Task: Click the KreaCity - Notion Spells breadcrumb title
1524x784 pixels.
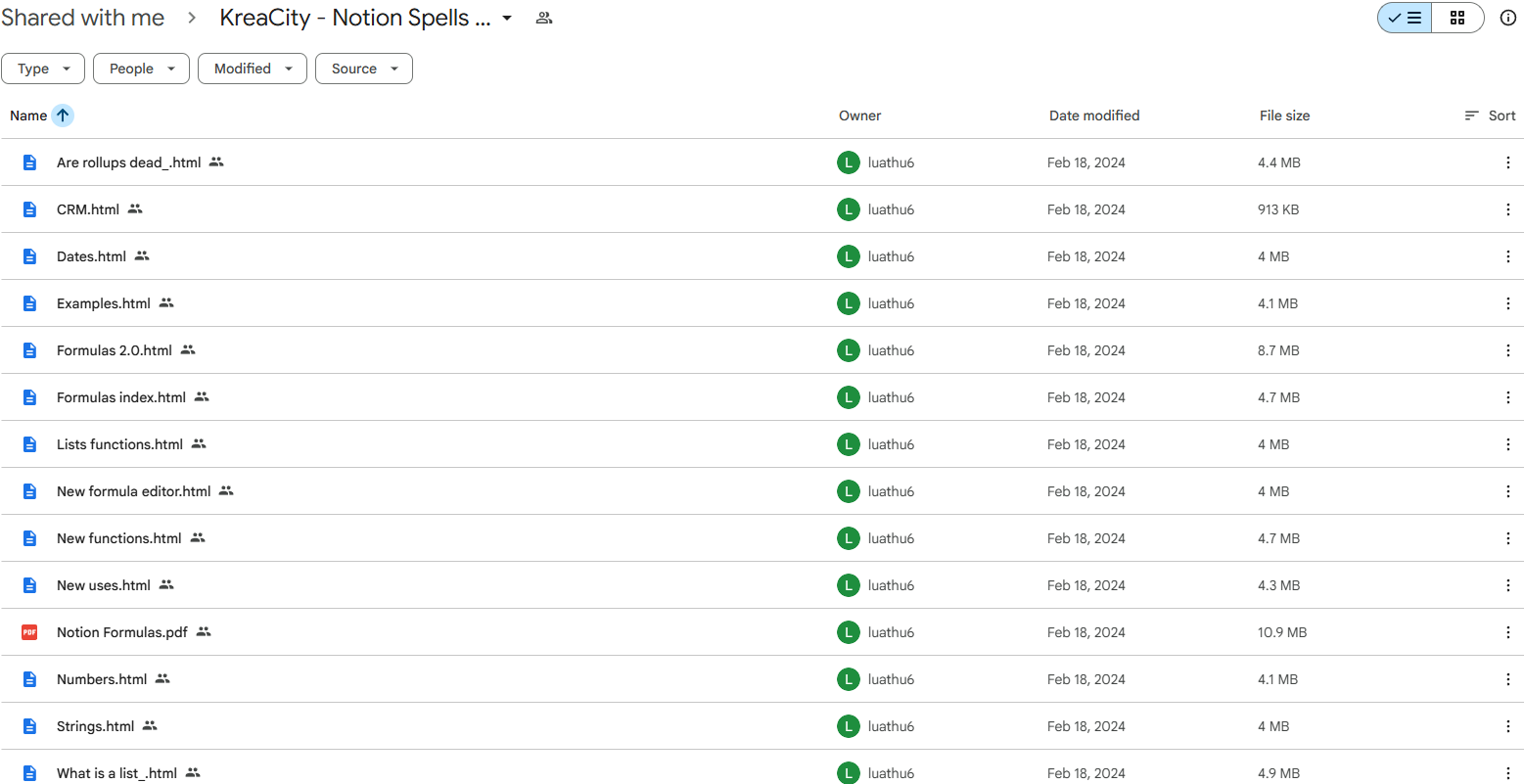Action: click(354, 18)
